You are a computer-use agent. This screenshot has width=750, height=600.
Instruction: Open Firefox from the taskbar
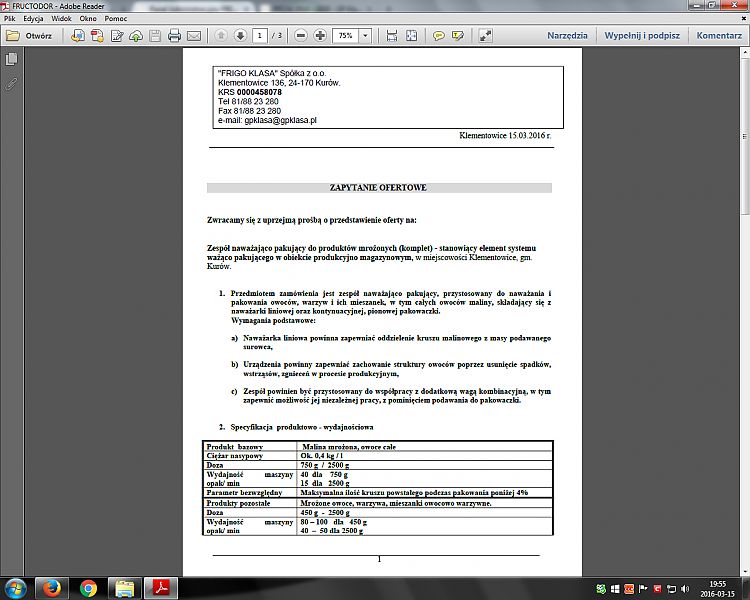(49, 587)
